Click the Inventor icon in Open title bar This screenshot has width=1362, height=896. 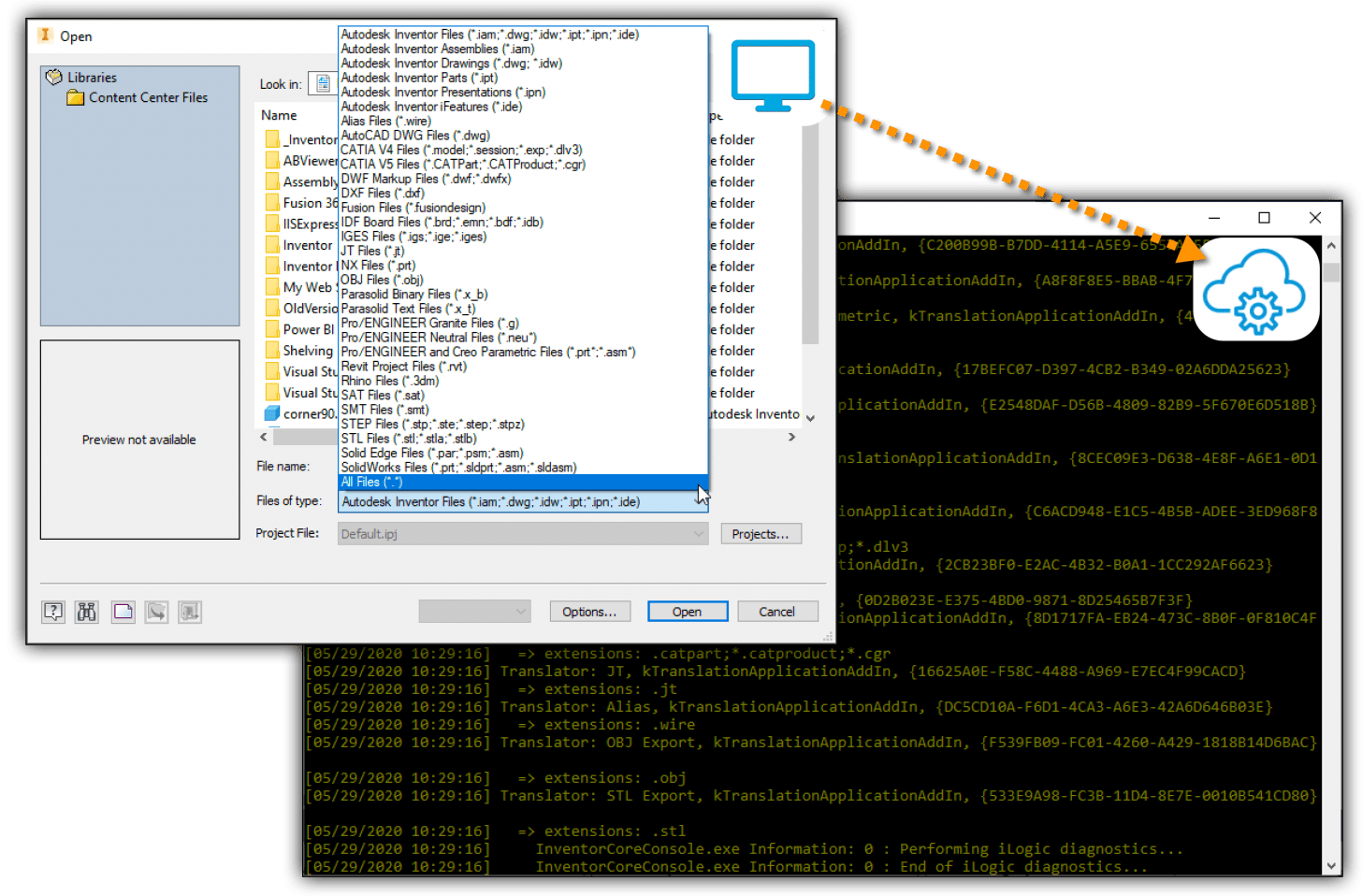45,36
